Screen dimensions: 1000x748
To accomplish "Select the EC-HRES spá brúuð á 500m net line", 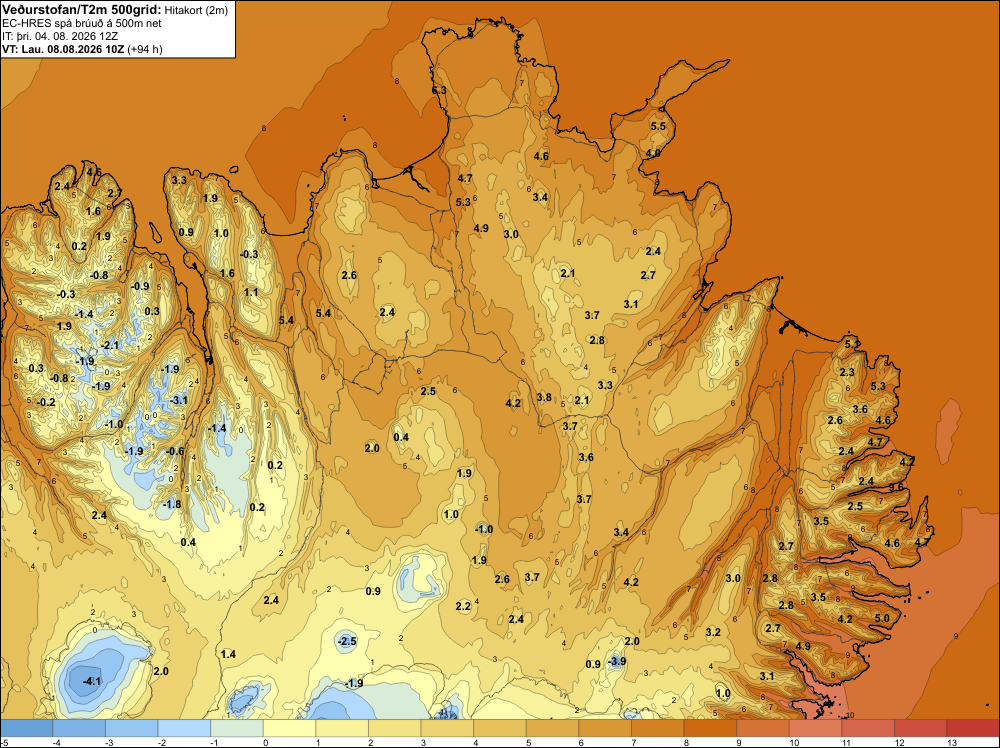I will [x=82, y=23].
